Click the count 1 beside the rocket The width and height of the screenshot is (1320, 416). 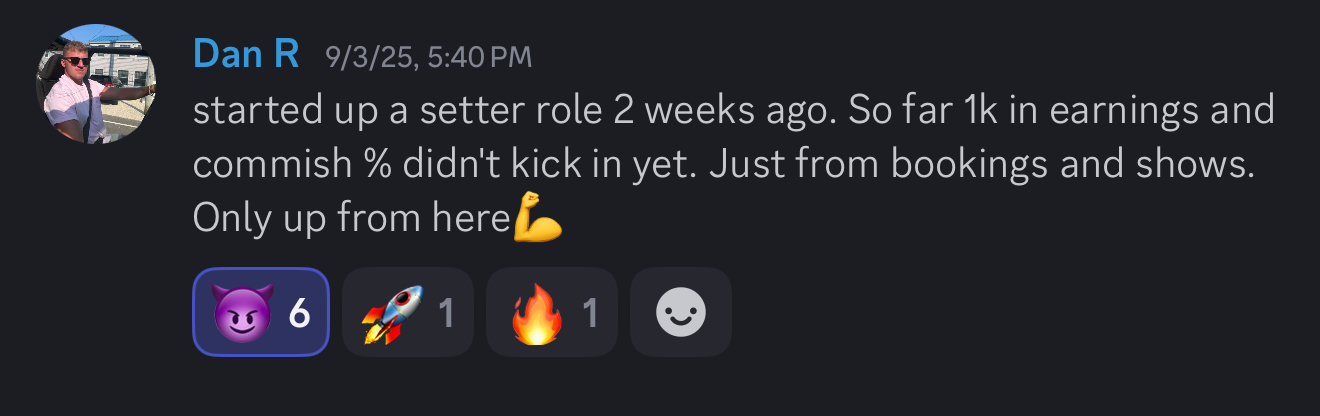coord(447,313)
